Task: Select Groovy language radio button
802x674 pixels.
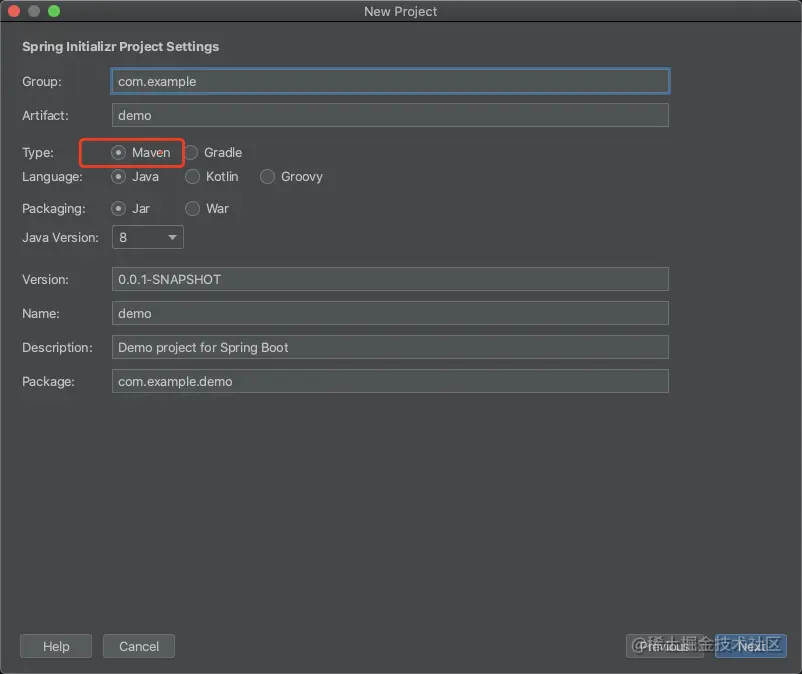Action: click(x=267, y=177)
